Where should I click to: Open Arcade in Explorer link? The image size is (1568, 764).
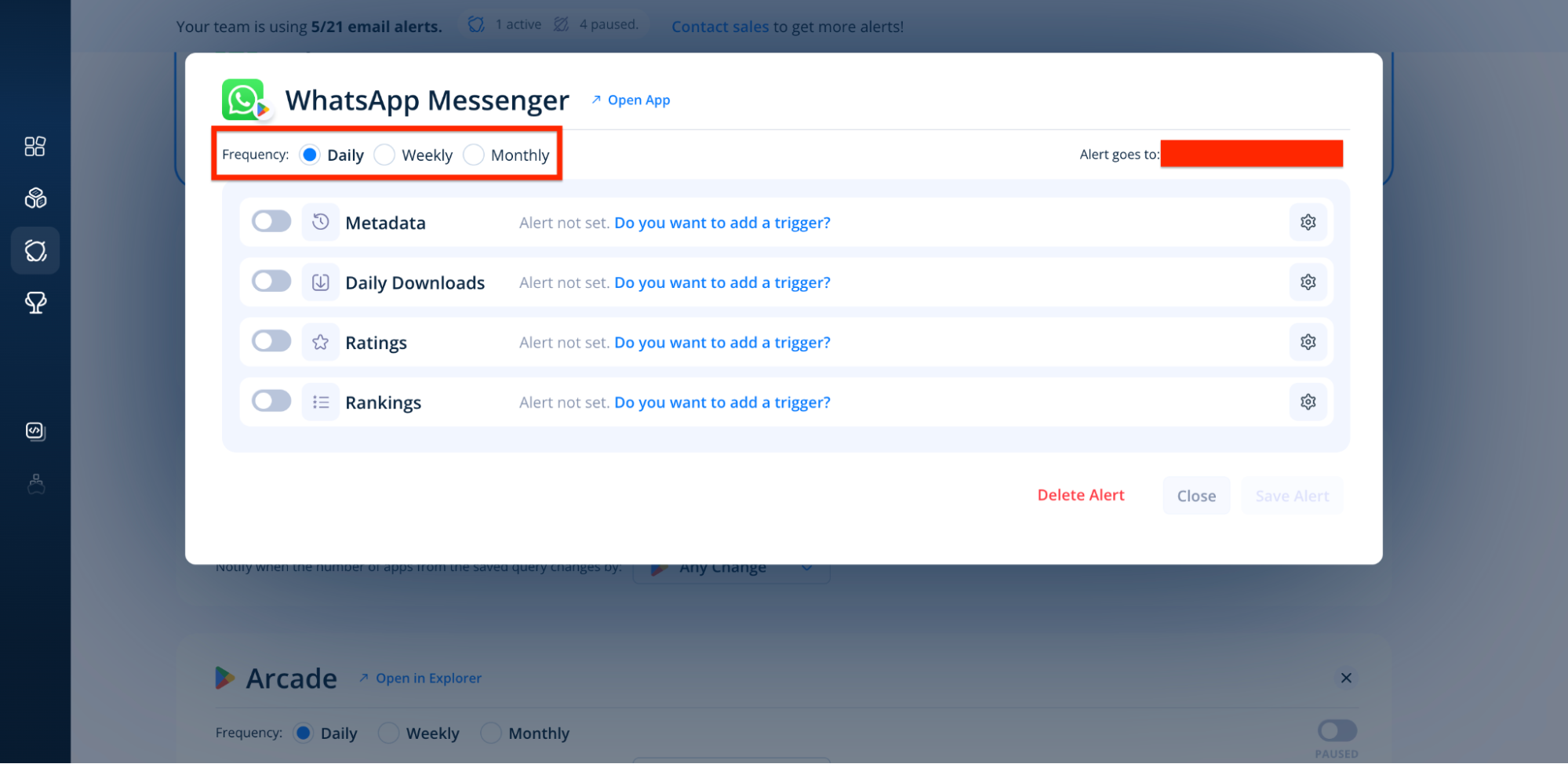click(x=421, y=679)
